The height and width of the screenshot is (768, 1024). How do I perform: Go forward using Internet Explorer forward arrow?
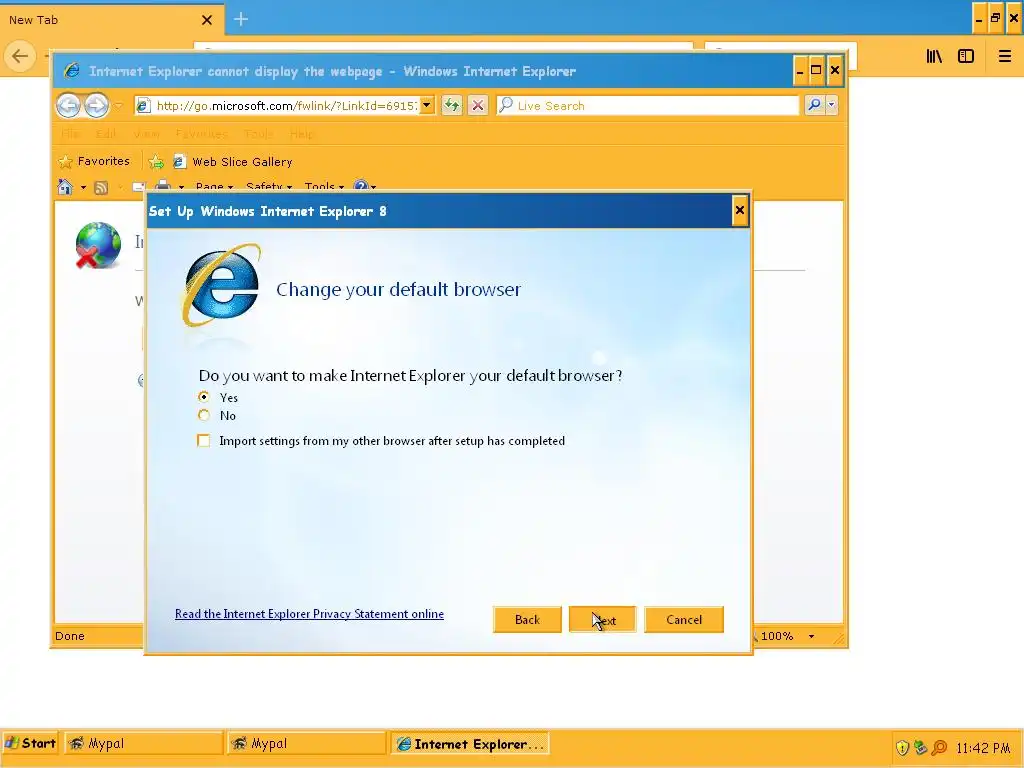tap(96, 105)
